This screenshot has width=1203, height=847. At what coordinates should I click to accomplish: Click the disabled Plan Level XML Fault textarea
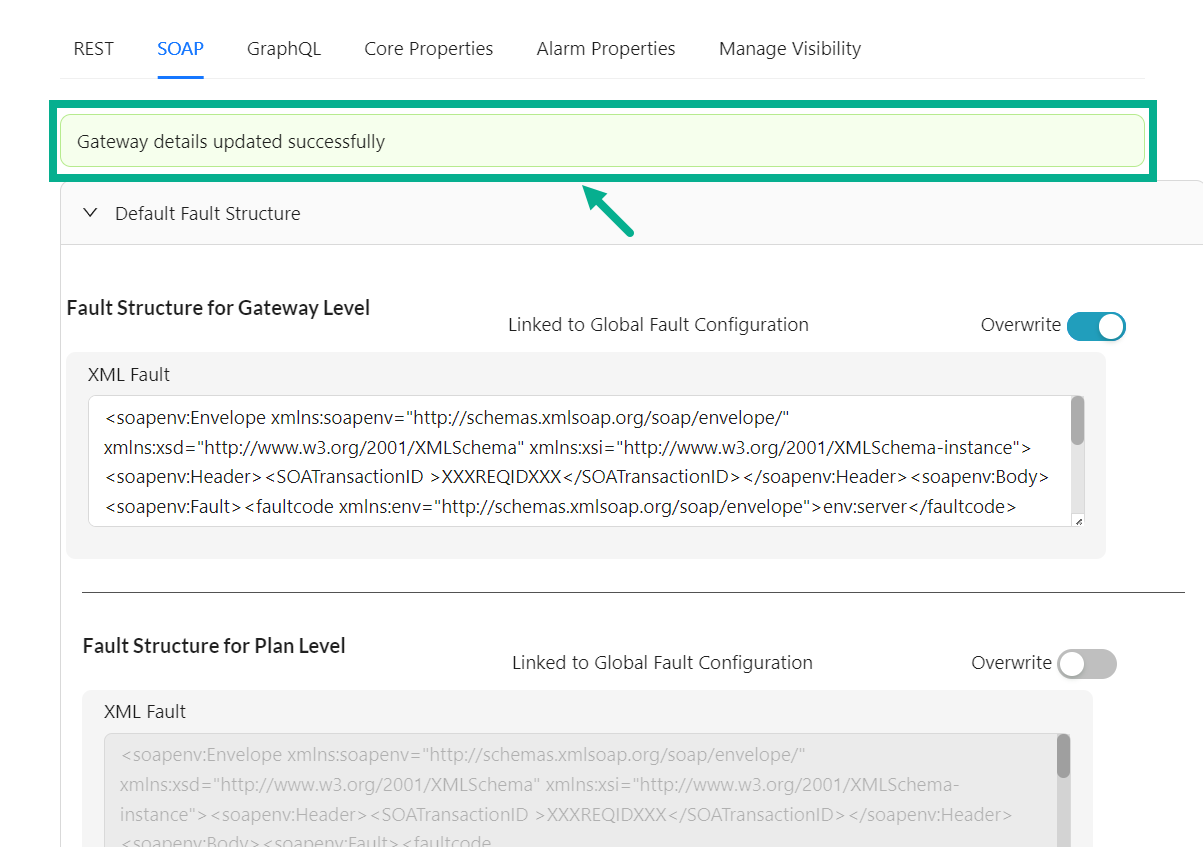[x=580, y=790]
